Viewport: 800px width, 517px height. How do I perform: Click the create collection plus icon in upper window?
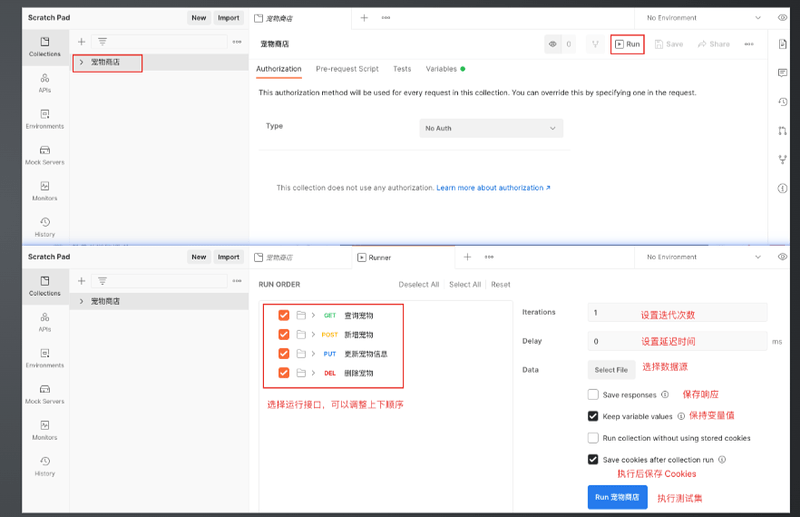pos(81,42)
